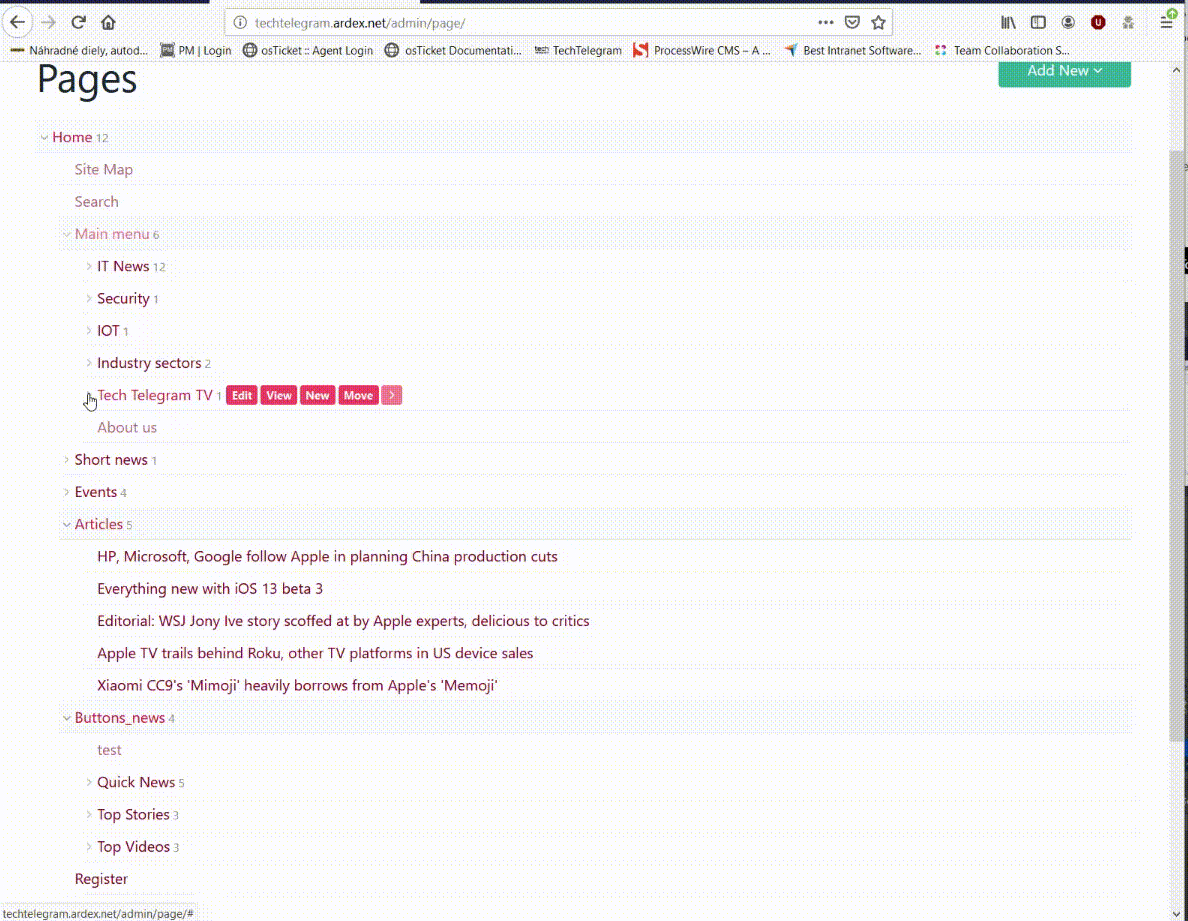Expand the Top Stories node
This screenshot has height=921, width=1188.
tap(89, 815)
